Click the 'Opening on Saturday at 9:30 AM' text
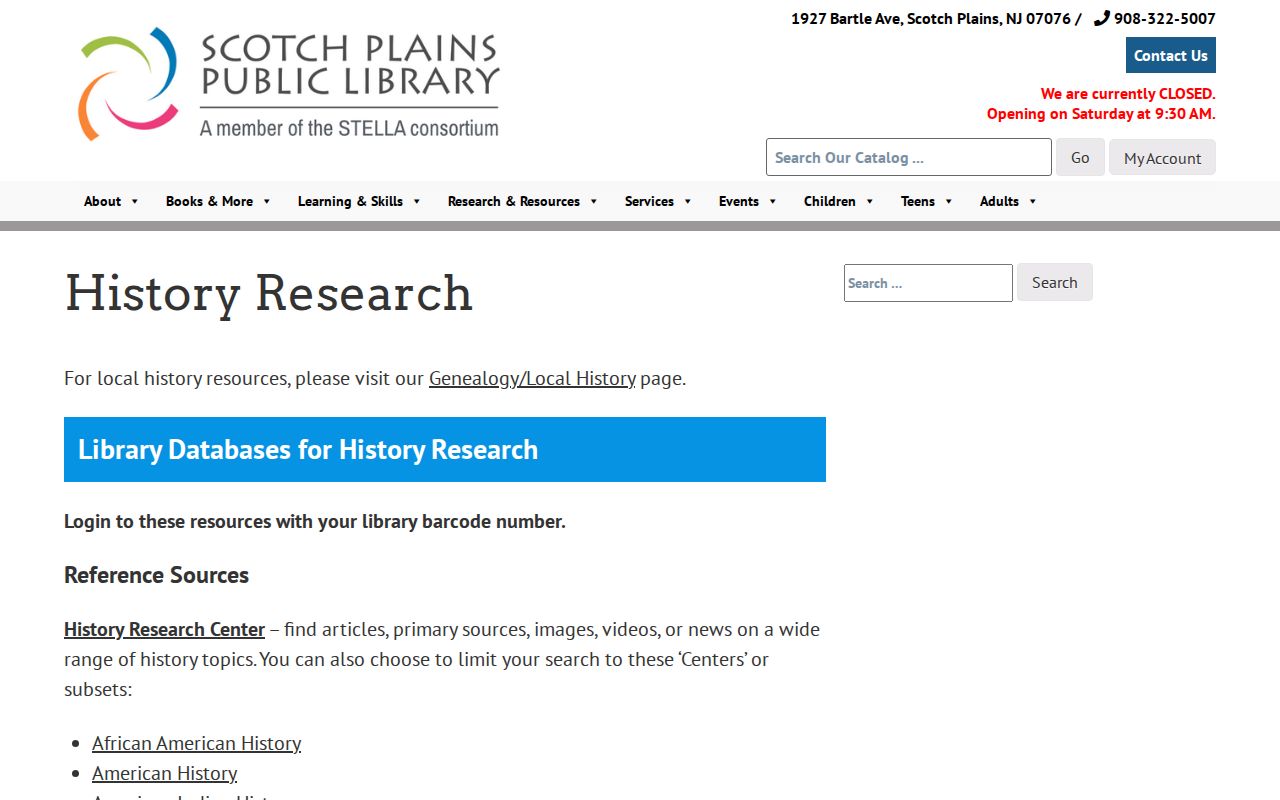Viewport: 1280px width, 800px height. (x=1101, y=114)
